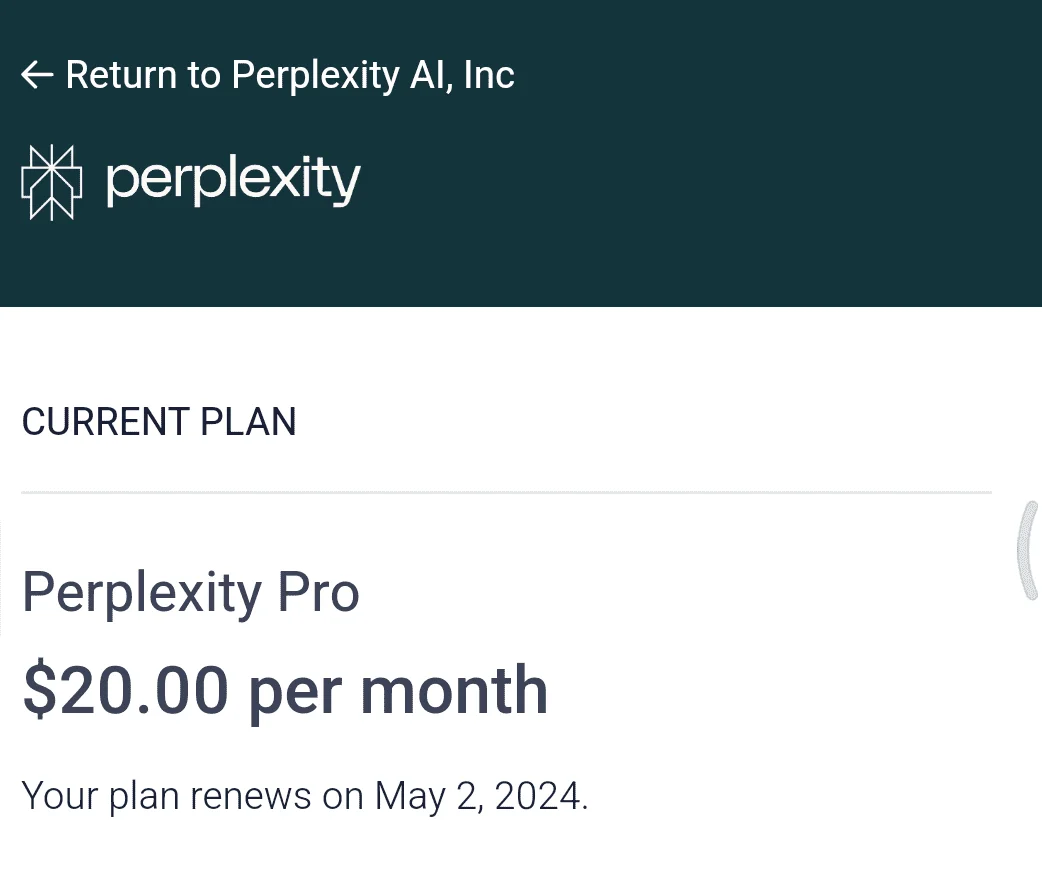Open Return to Perplexity AI, Inc link
This screenshot has width=1042, height=874.
tap(268, 74)
